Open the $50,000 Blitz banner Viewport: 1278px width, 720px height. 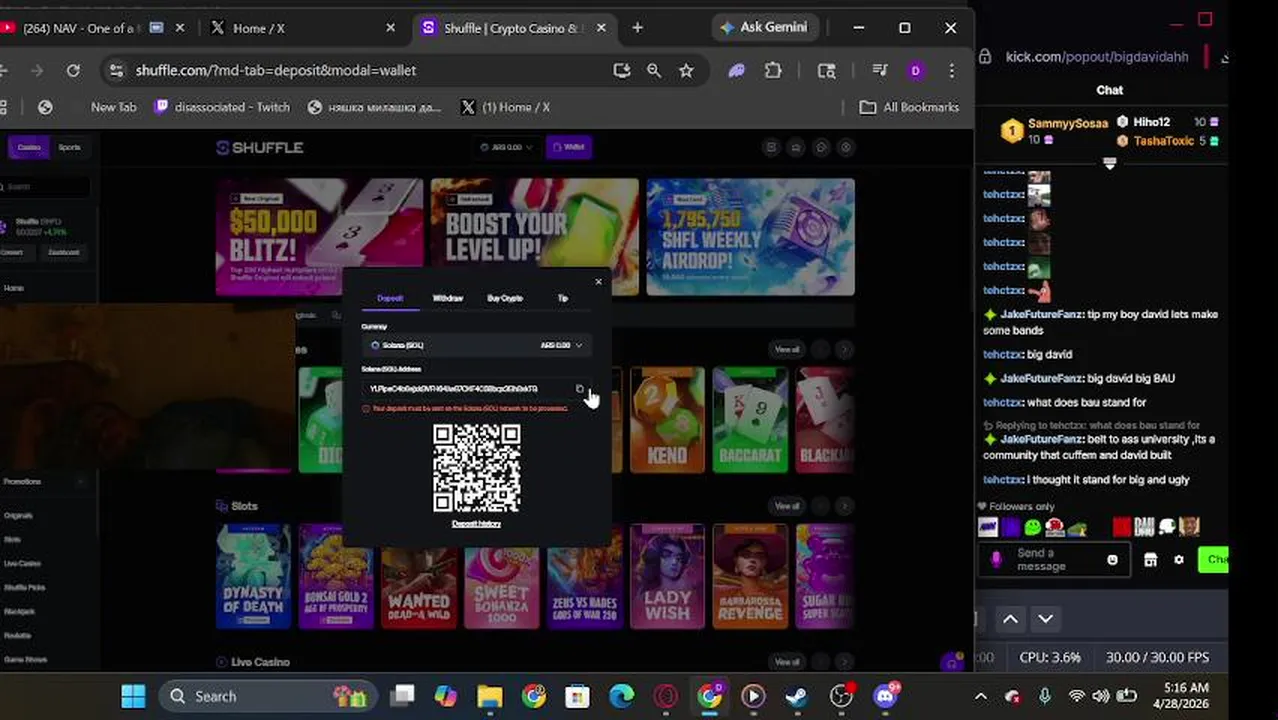click(x=320, y=237)
